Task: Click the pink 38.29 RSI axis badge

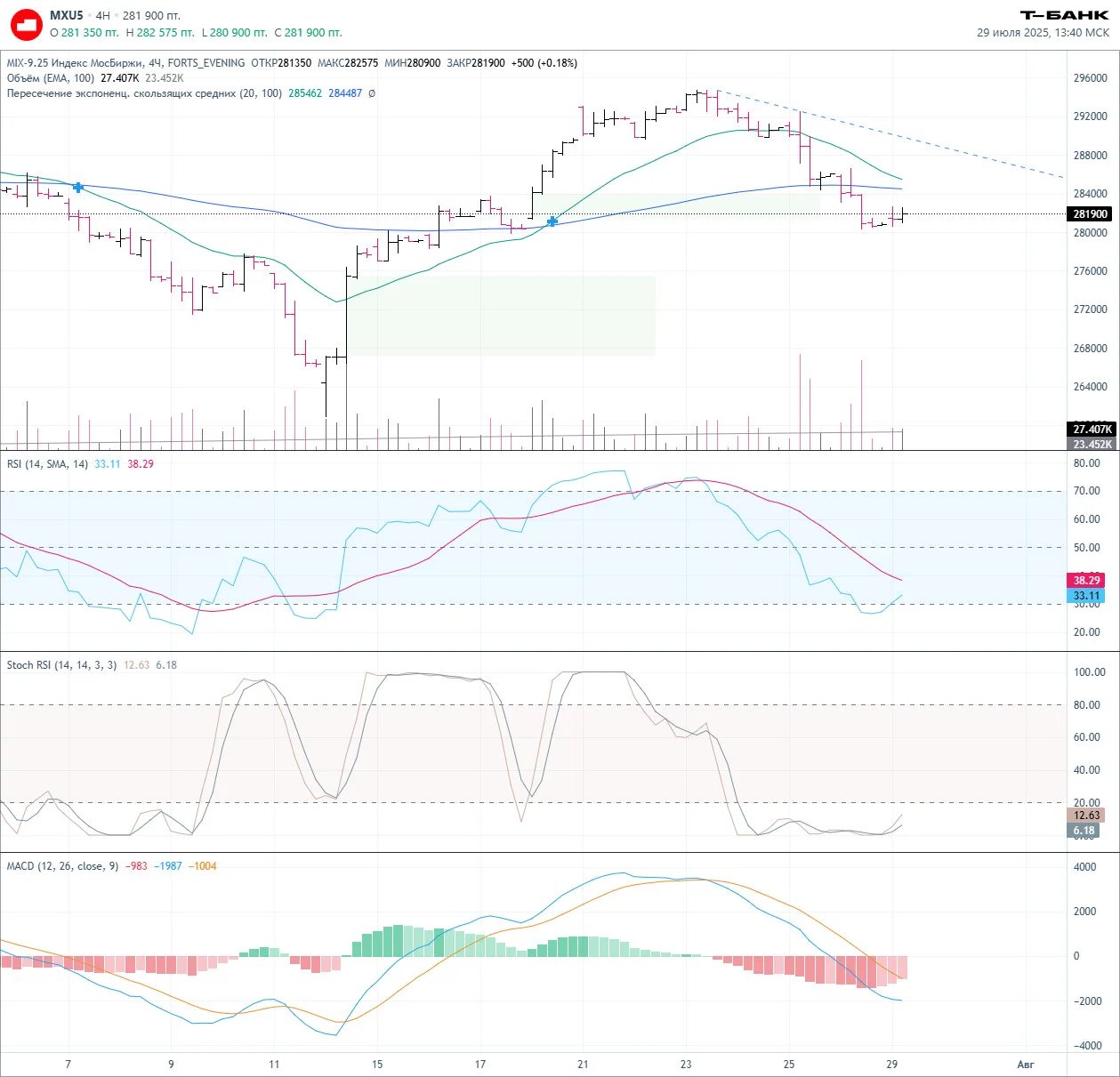Action: 1086,581
